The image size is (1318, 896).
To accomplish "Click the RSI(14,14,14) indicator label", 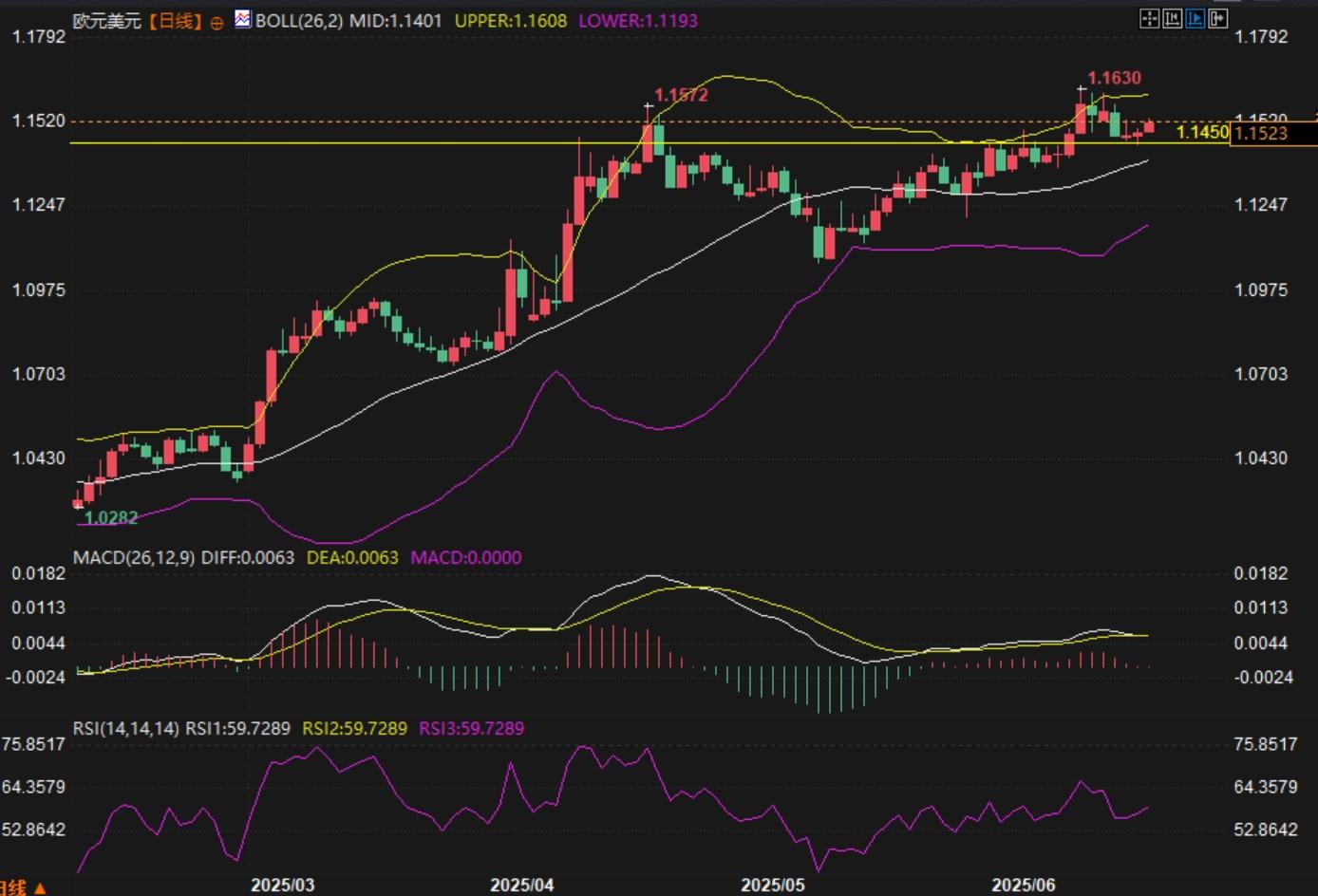I will tap(126, 728).
